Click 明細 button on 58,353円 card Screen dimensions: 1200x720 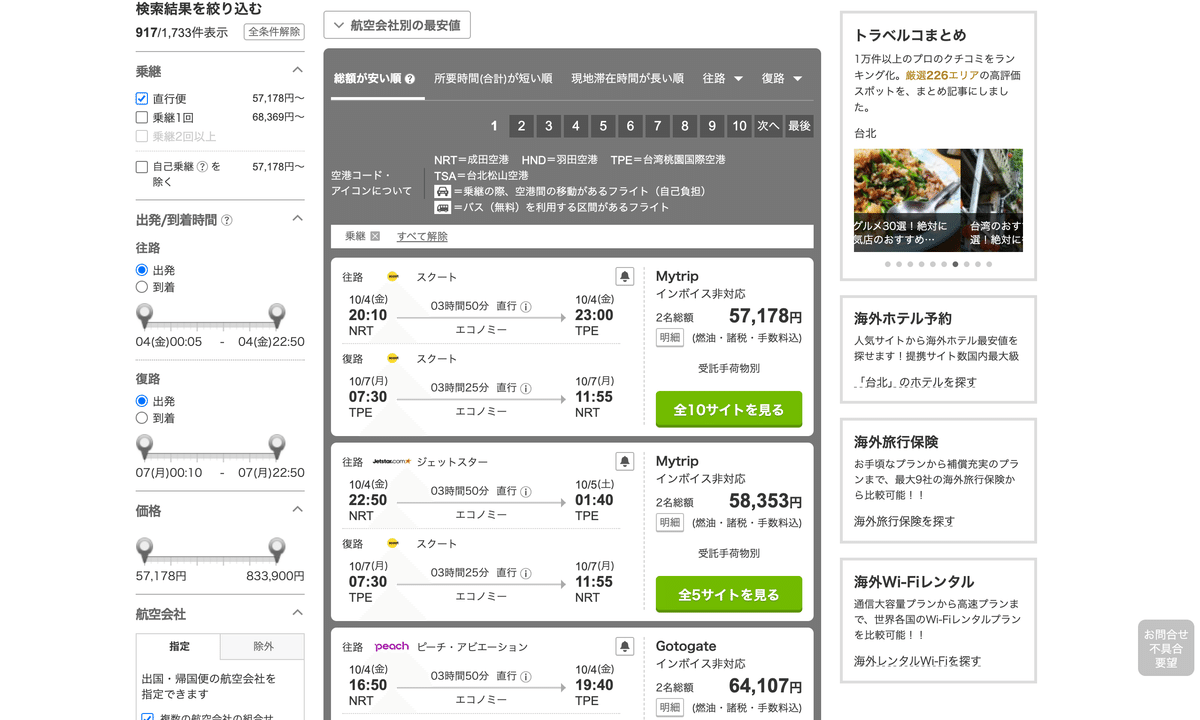(x=669, y=523)
